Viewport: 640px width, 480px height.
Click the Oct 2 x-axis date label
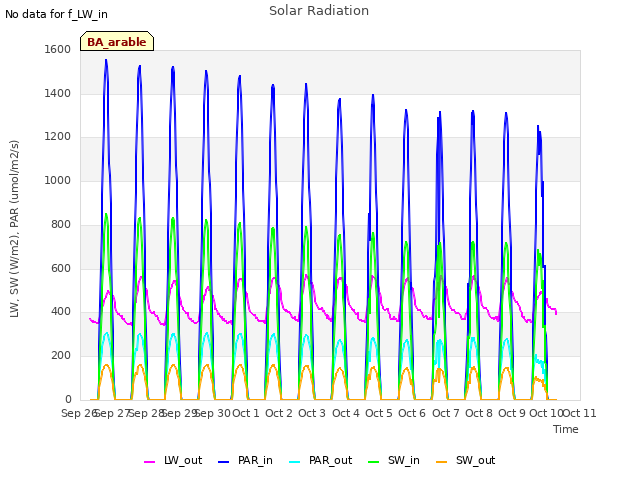(x=279, y=413)
